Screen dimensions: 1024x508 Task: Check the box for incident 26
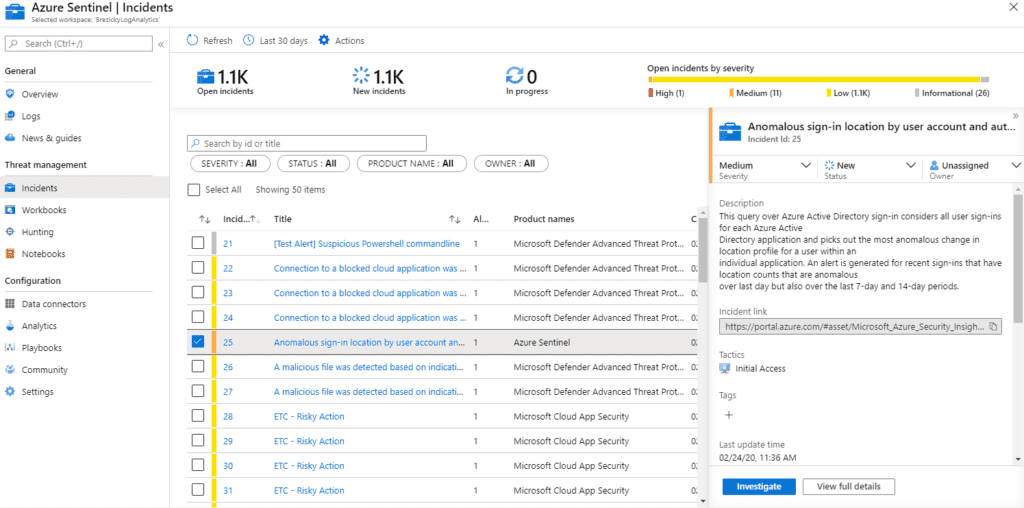pos(198,366)
